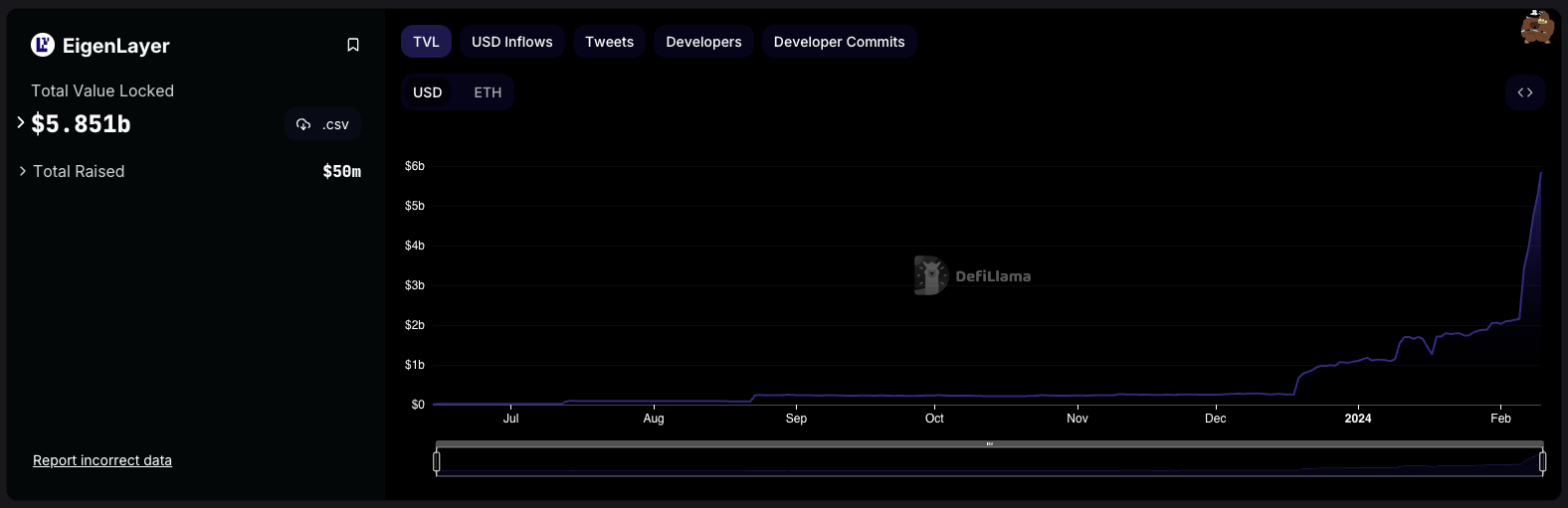Click the range selector top drag bar
The image size is (1568, 508).
point(990,443)
